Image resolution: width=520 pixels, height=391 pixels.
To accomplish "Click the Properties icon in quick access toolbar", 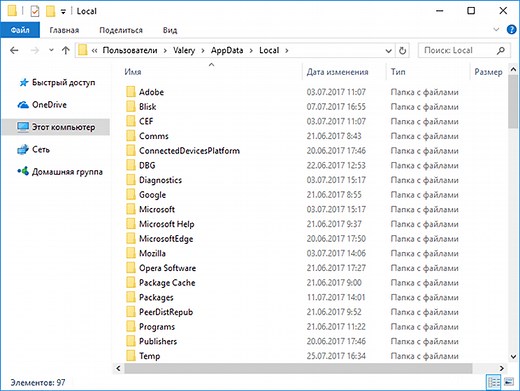I will point(35,11).
